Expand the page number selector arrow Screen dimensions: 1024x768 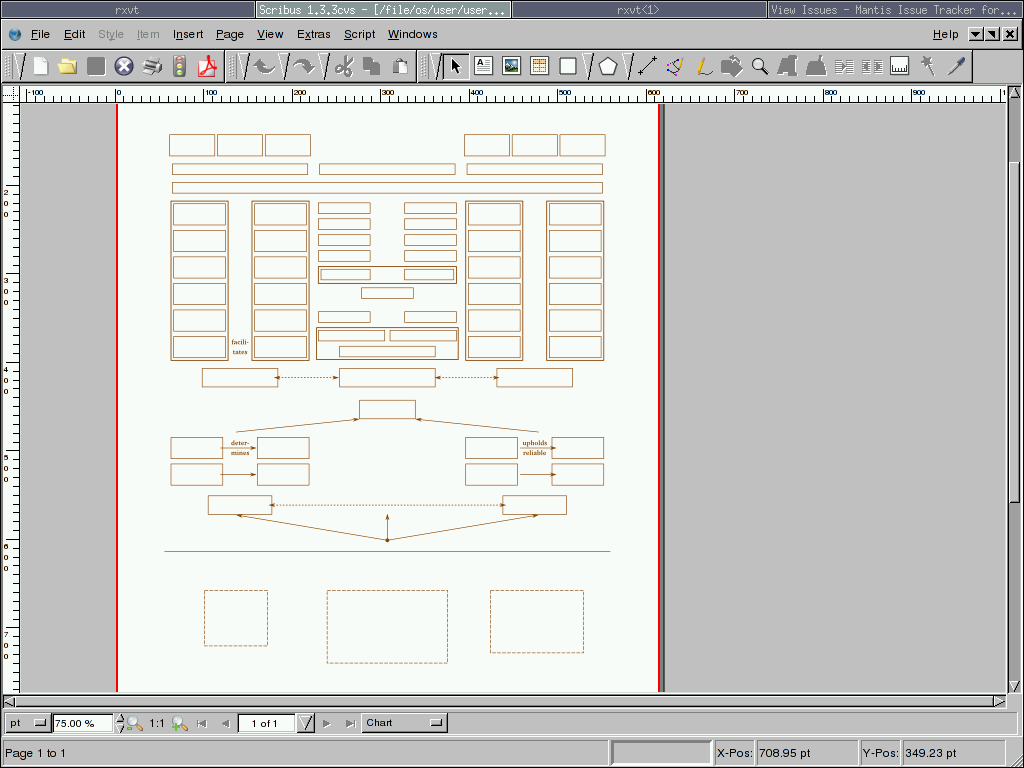tap(306, 723)
